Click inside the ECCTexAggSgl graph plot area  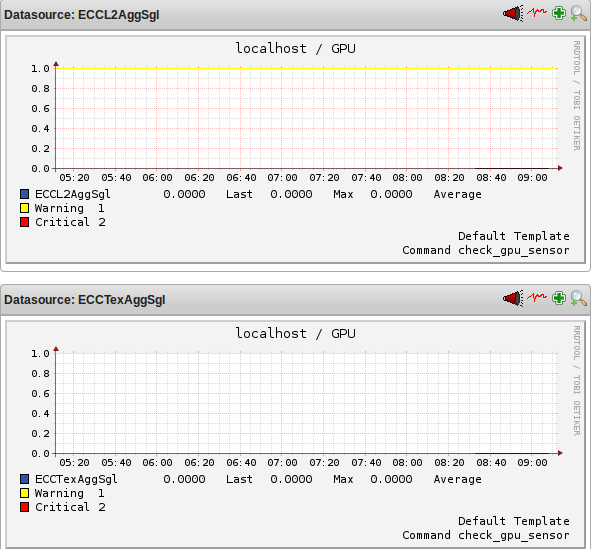click(306, 403)
